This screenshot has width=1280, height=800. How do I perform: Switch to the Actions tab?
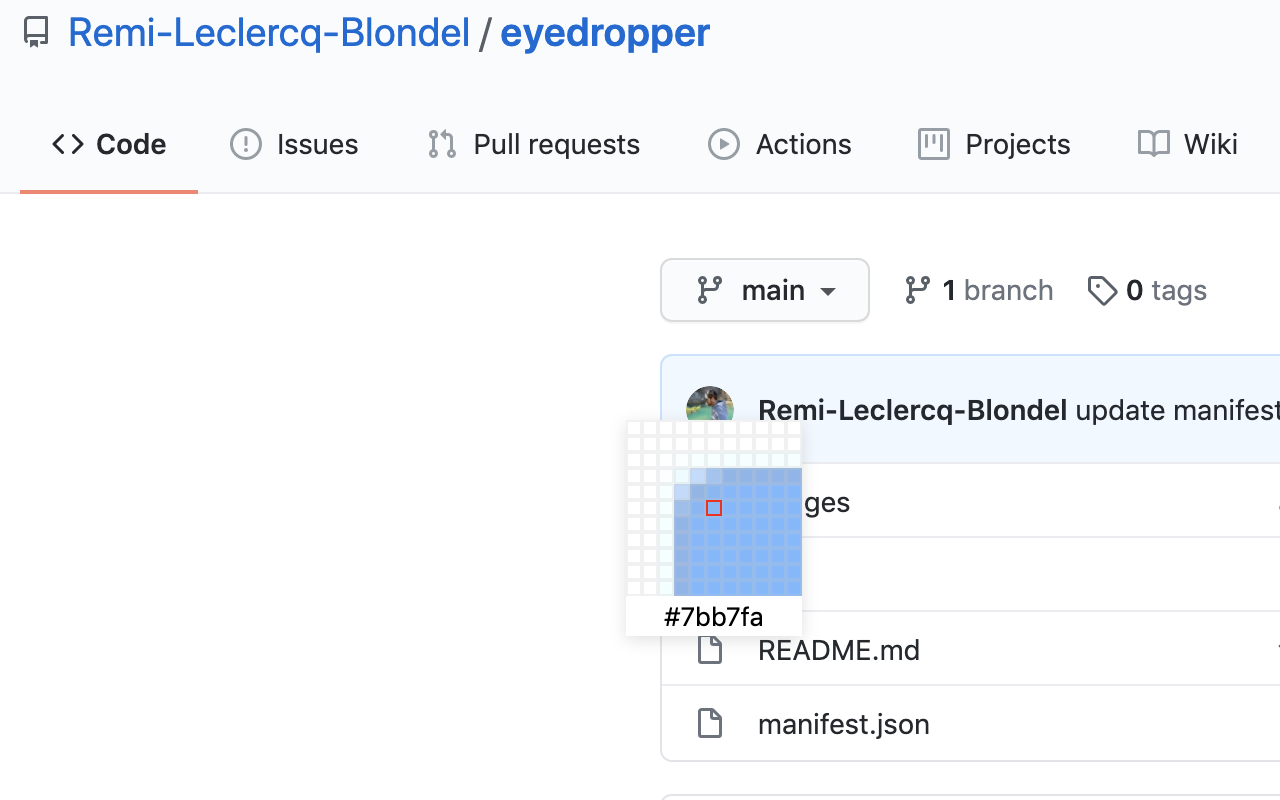pyautogui.click(x=780, y=144)
